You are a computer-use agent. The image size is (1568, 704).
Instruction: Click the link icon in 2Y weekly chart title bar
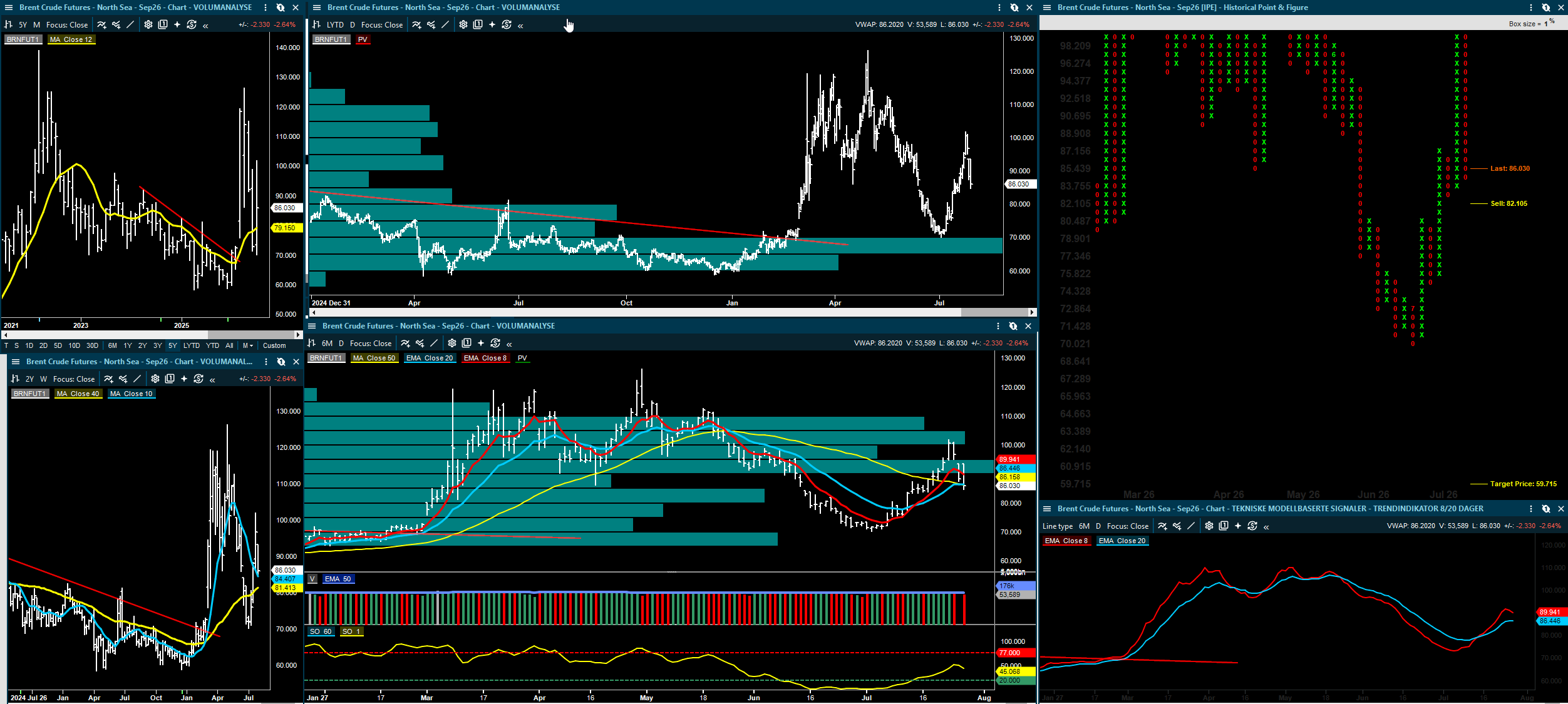281,362
